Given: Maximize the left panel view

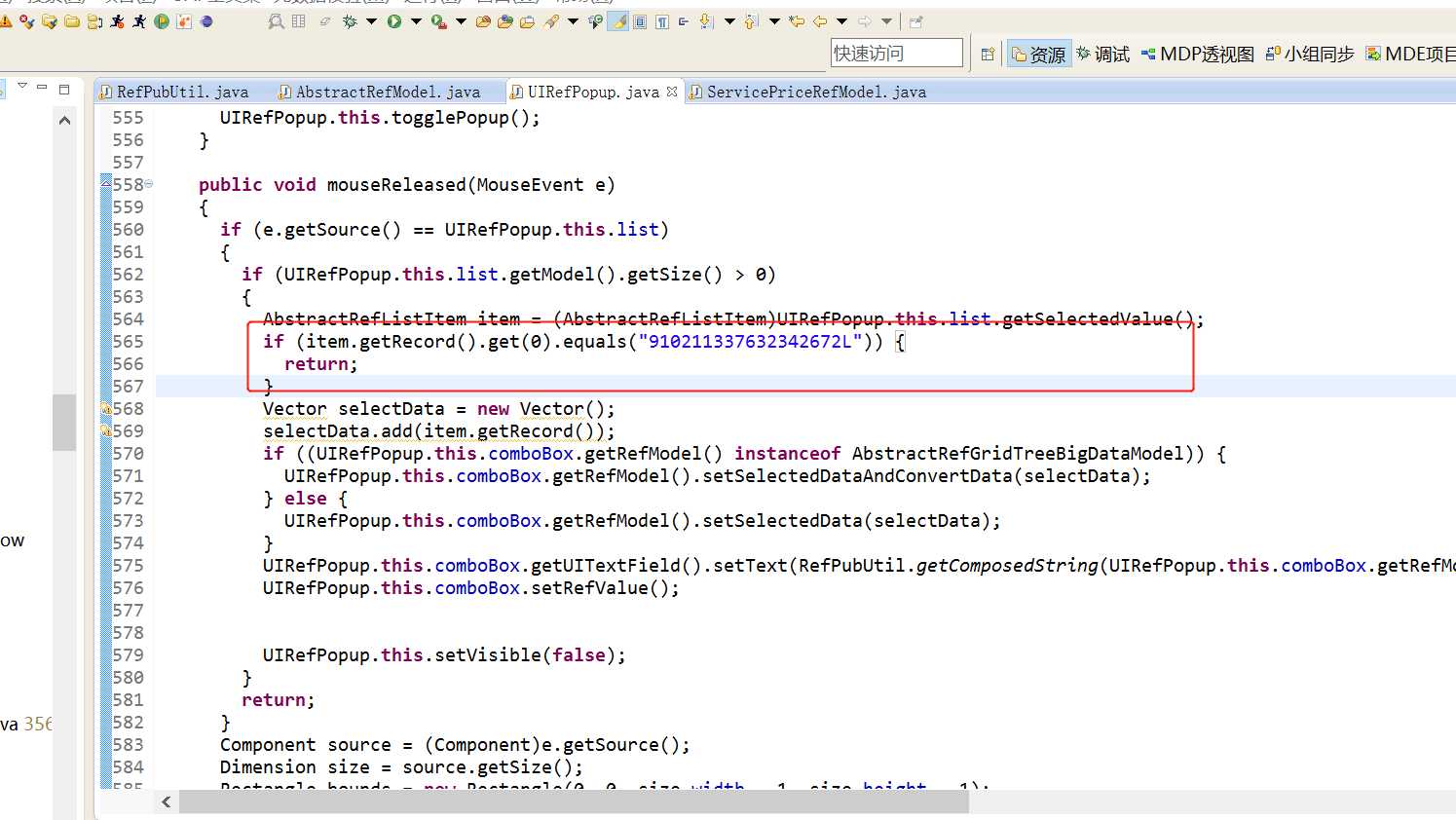Looking at the screenshot, I should (x=64, y=88).
